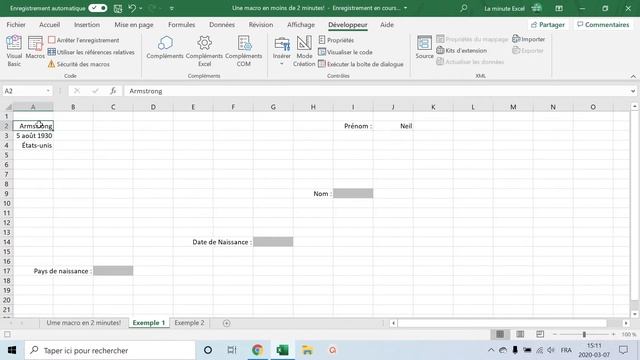Open the XML Source pane
The height and width of the screenshot is (360, 640).
(x=424, y=47)
